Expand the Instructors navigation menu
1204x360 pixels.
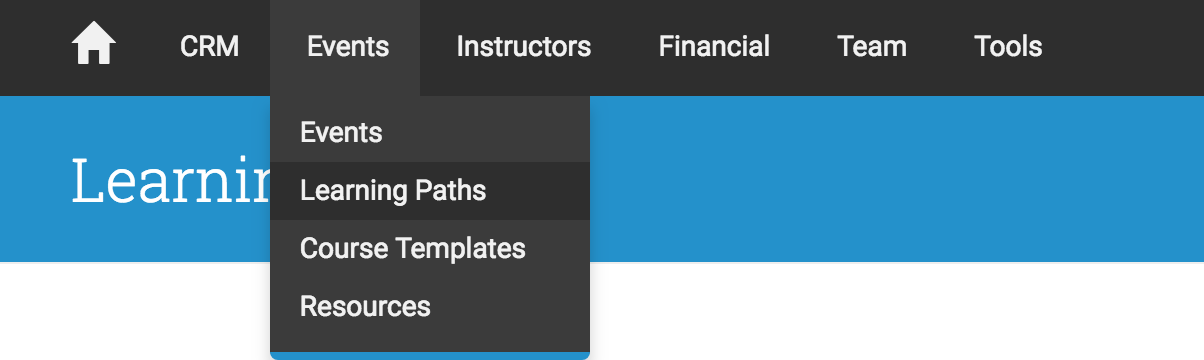tap(523, 47)
